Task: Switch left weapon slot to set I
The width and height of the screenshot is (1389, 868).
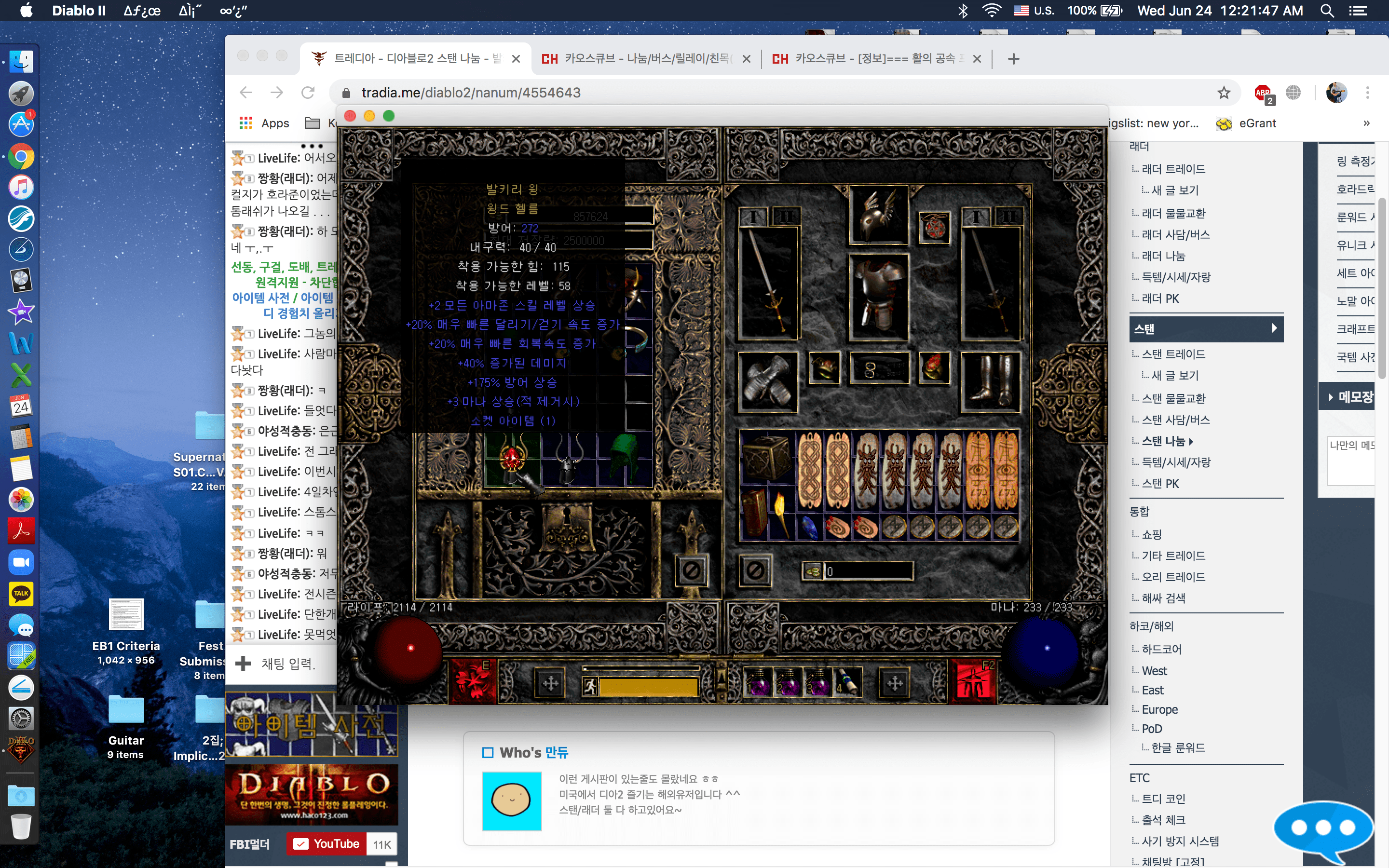Action: 753,217
